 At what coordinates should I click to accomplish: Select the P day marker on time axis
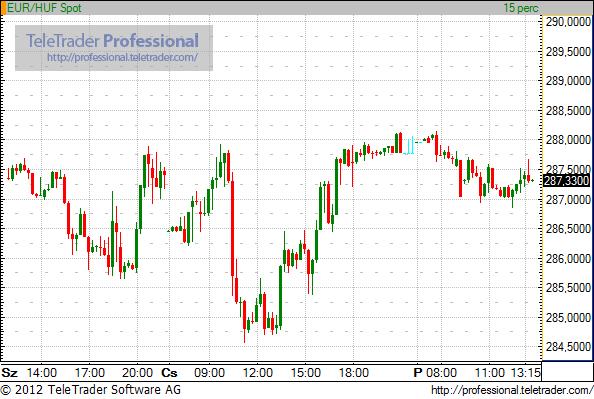(x=418, y=373)
